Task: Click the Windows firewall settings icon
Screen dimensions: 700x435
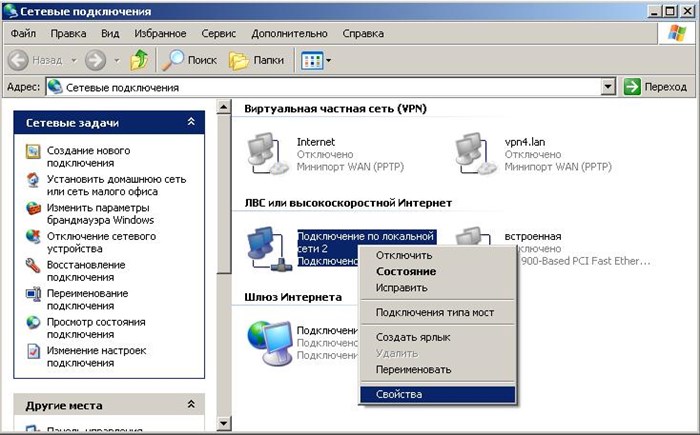Action: coord(33,209)
